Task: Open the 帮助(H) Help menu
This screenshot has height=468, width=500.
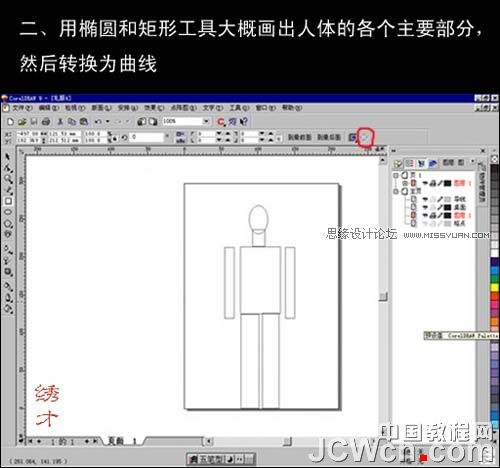Action: (x=292, y=108)
